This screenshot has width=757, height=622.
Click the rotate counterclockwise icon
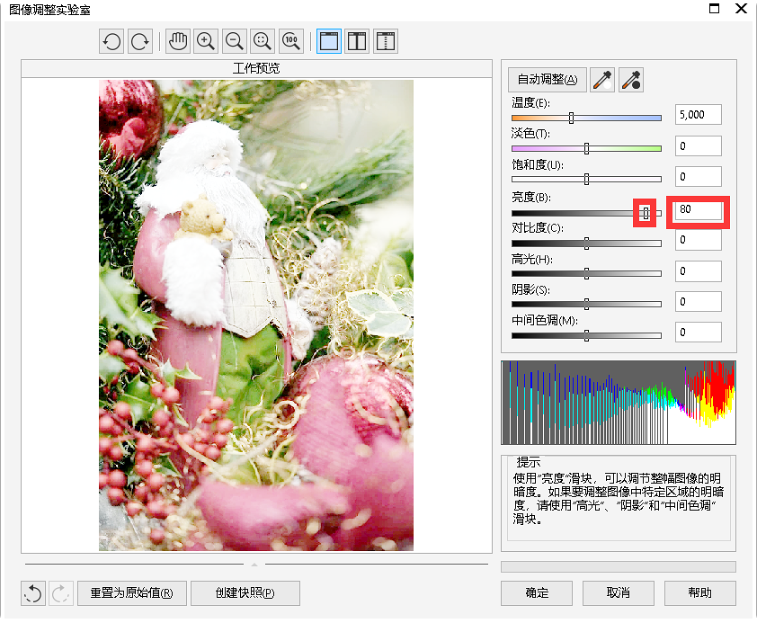click(111, 42)
